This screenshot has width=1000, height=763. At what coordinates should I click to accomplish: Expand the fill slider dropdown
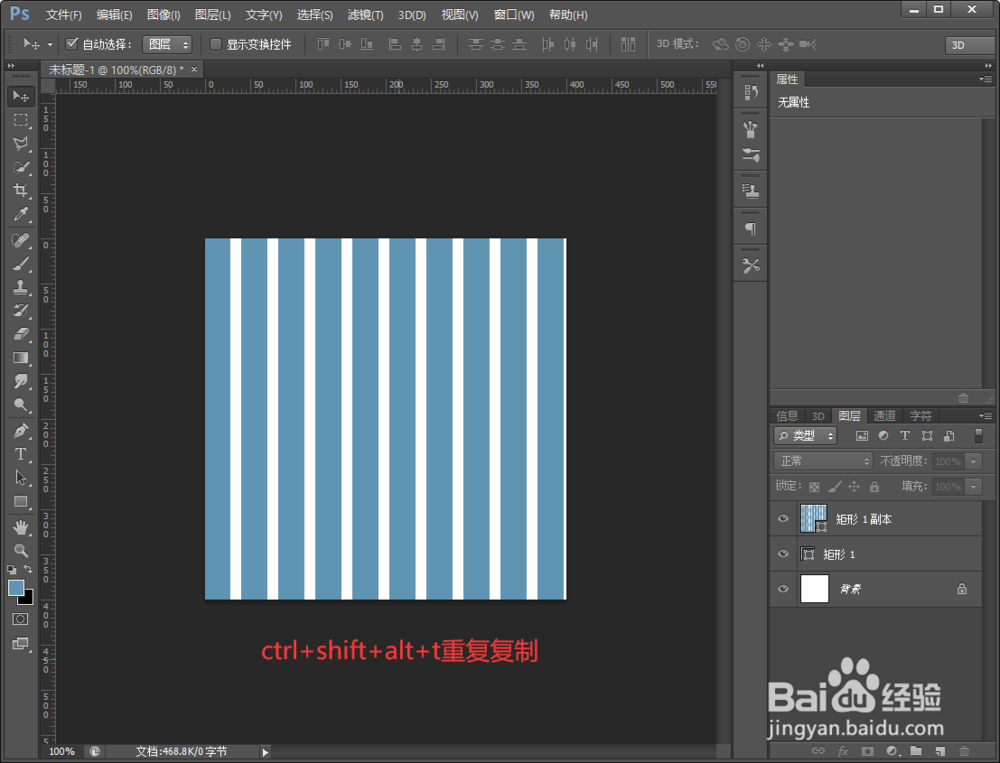point(973,487)
